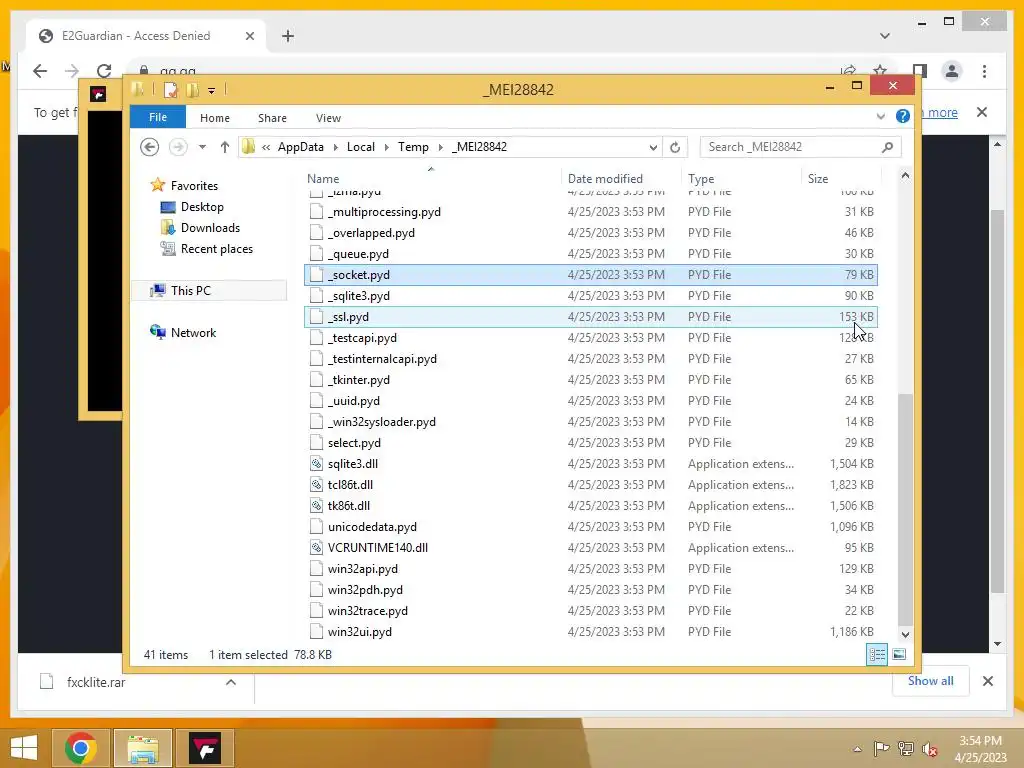The width and height of the screenshot is (1024, 768).
Task: Select the E2Guardian Access Denied tab
Action: tap(146, 36)
